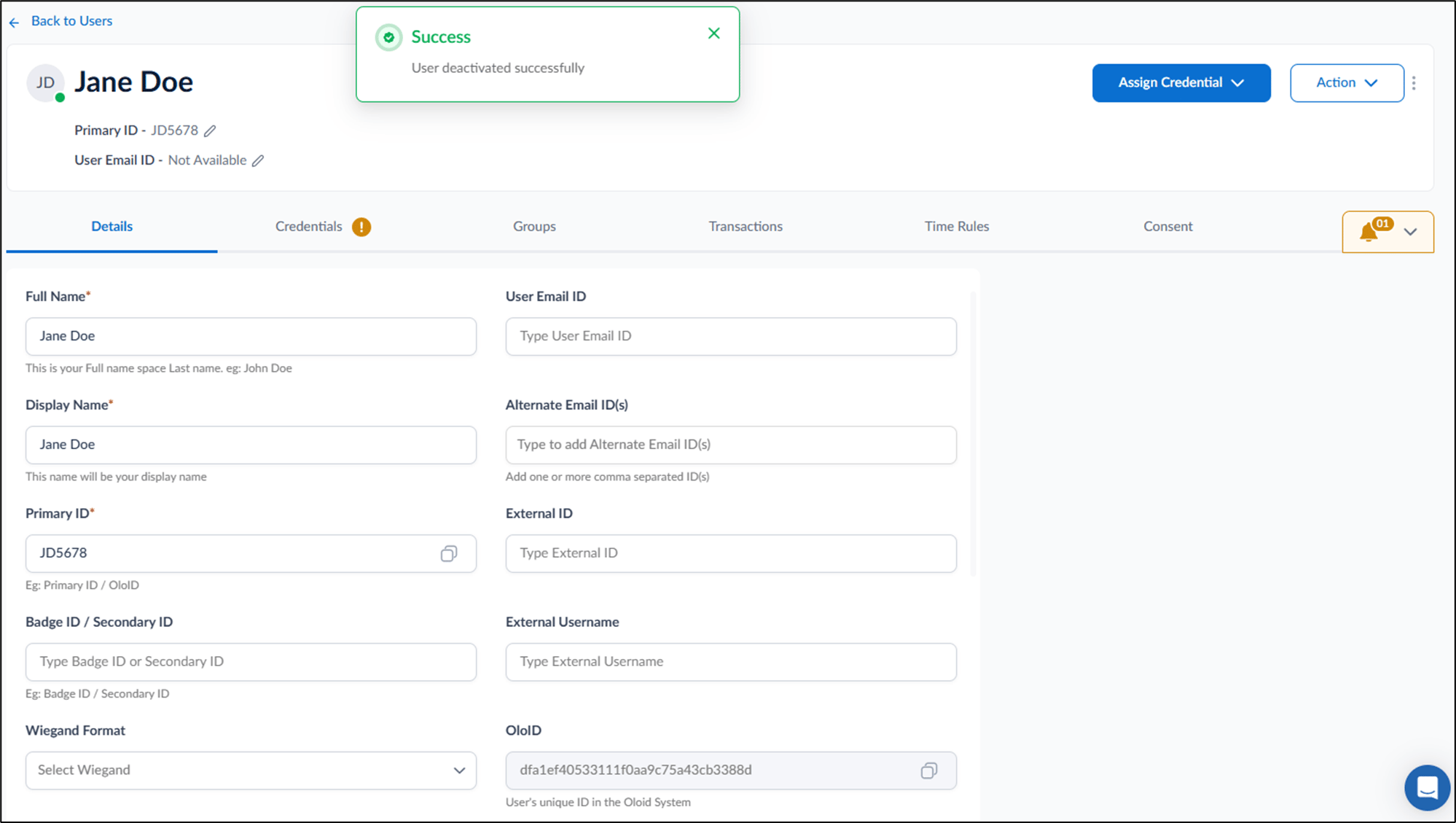Copy the Primary ID with the copy icon
The width and height of the screenshot is (1456, 823).
[x=449, y=554]
